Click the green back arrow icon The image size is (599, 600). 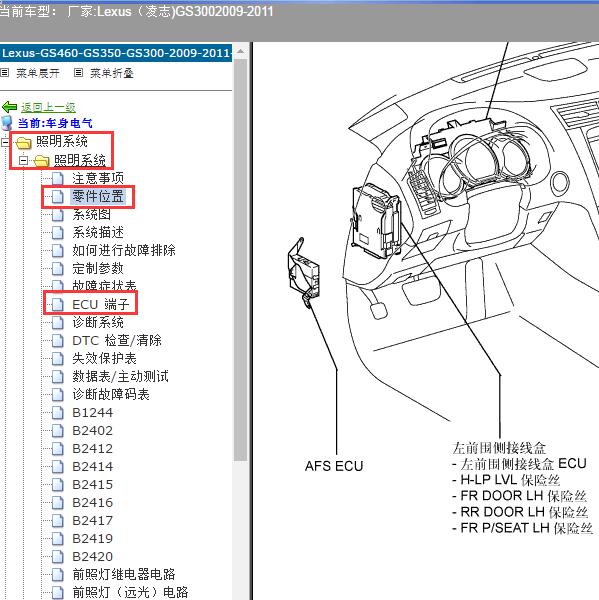(9, 107)
